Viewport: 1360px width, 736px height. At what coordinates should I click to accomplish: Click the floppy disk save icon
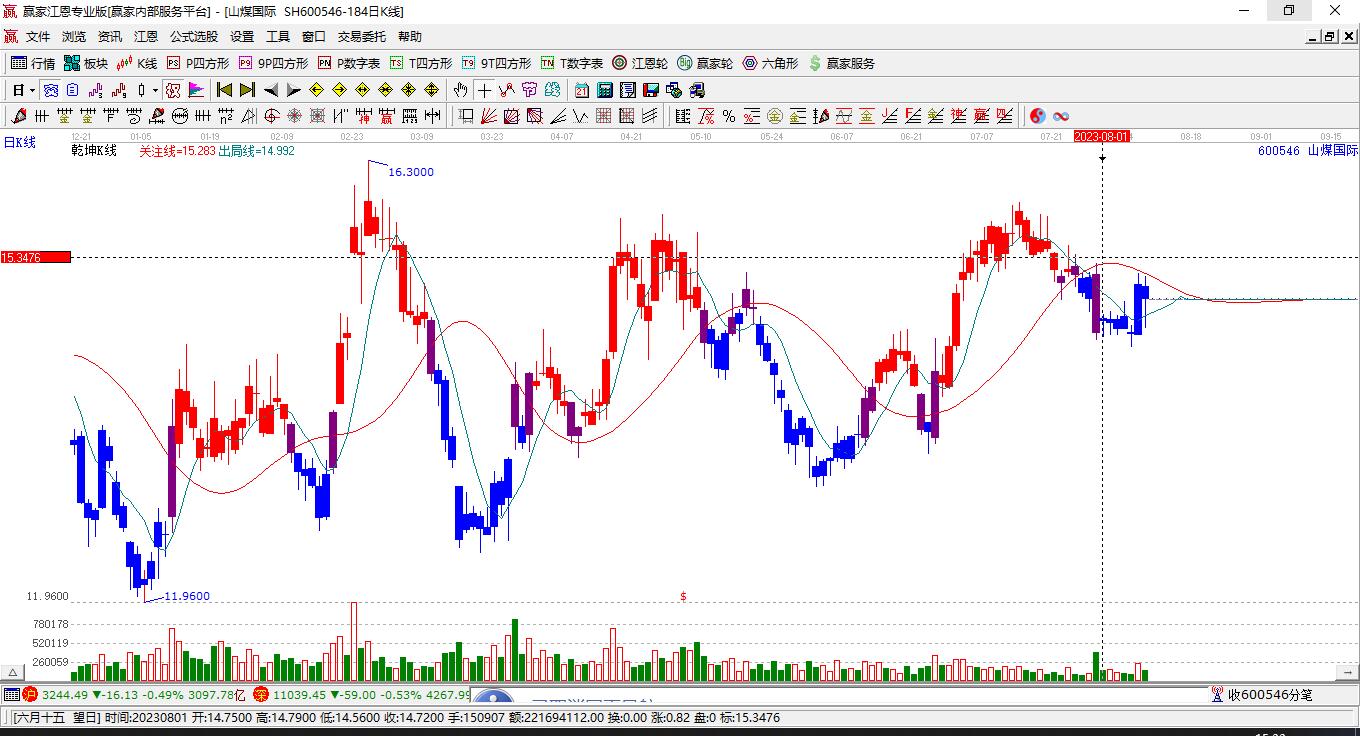(x=651, y=90)
